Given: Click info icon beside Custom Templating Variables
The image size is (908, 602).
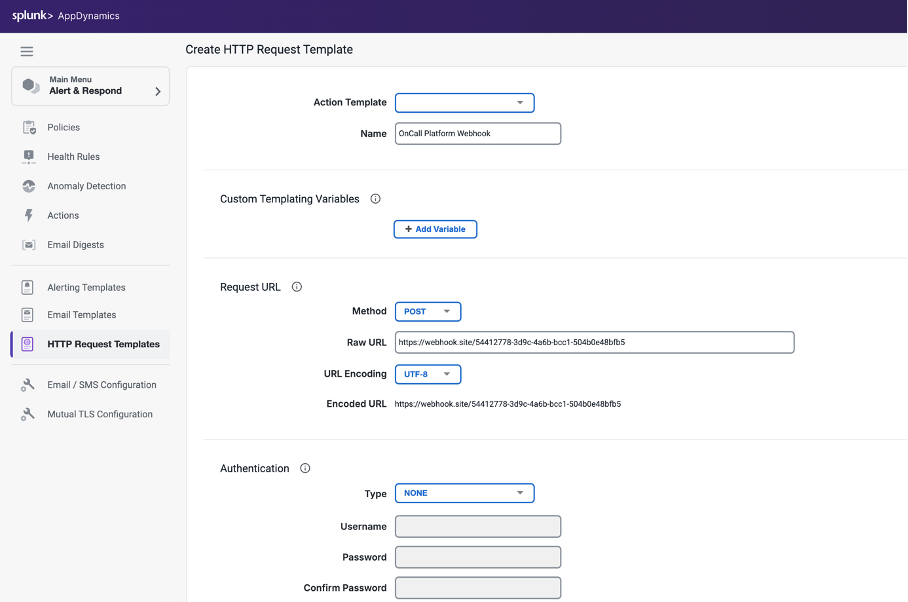Looking at the screenshot, I should (376, 199).
